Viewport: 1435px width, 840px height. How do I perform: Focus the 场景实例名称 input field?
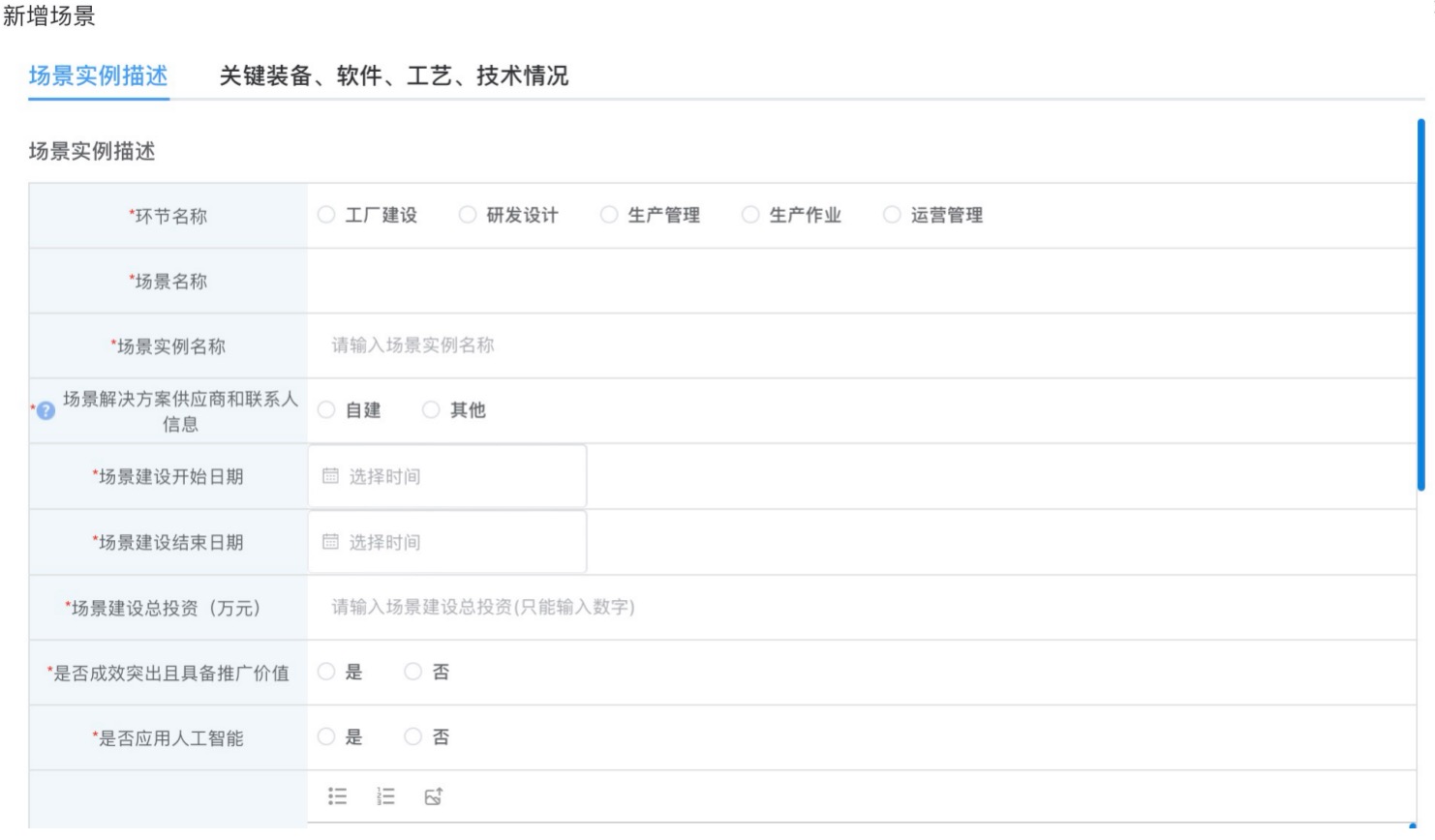click(862, 345)
